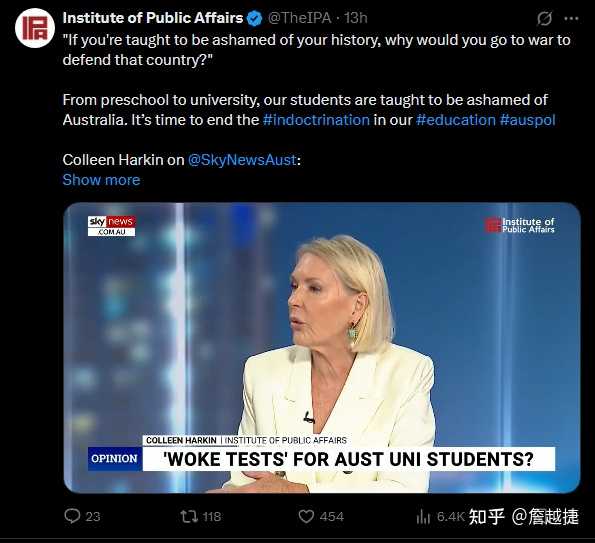
Task: Like the post with heart icon
Action: tap(306, 516)
